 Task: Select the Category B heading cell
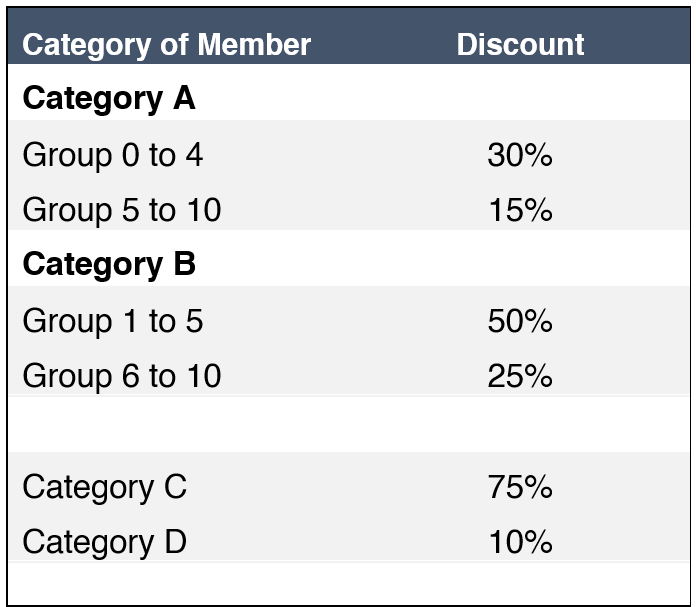109,265
